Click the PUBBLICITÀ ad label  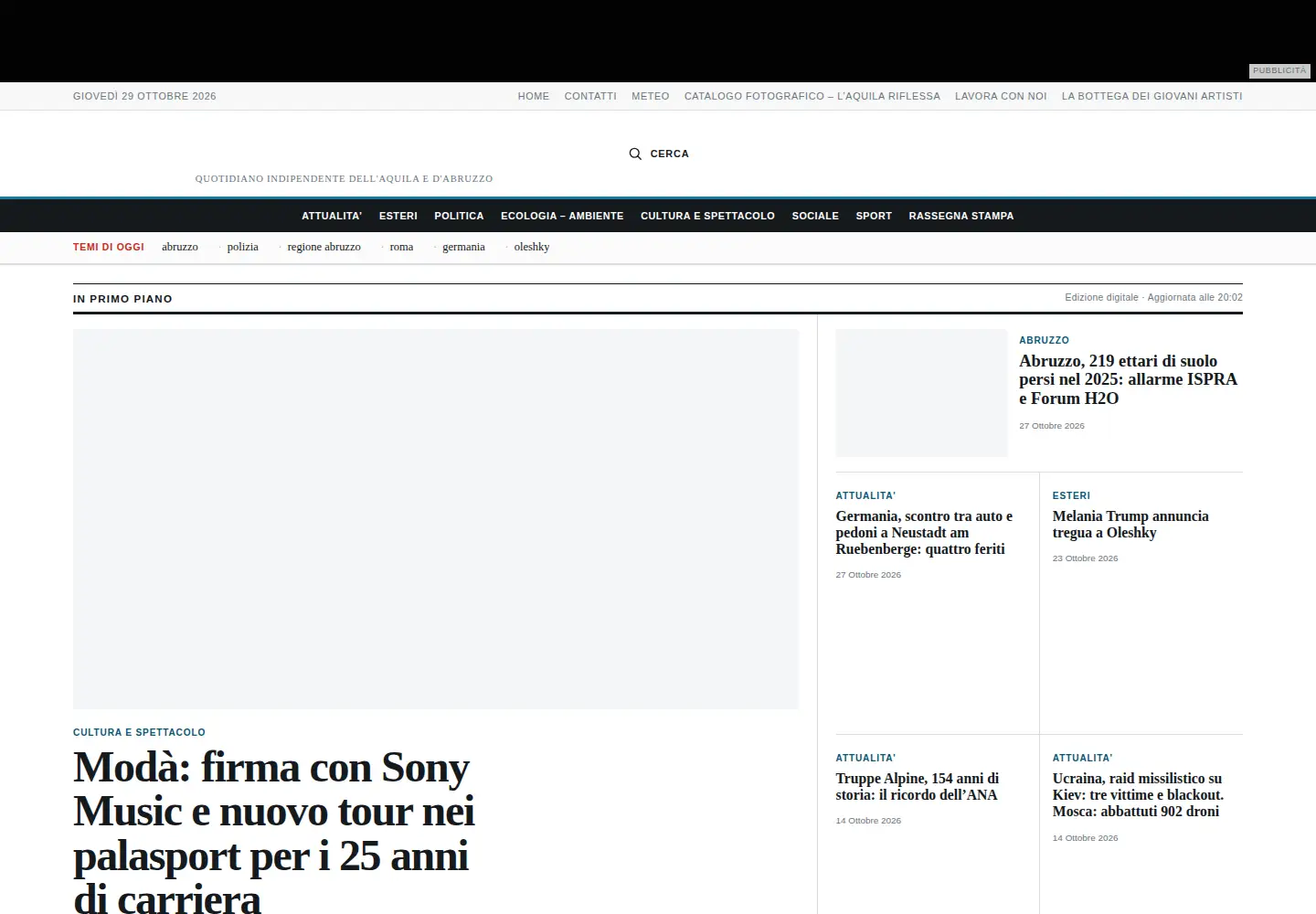(x=1279, y=70)
